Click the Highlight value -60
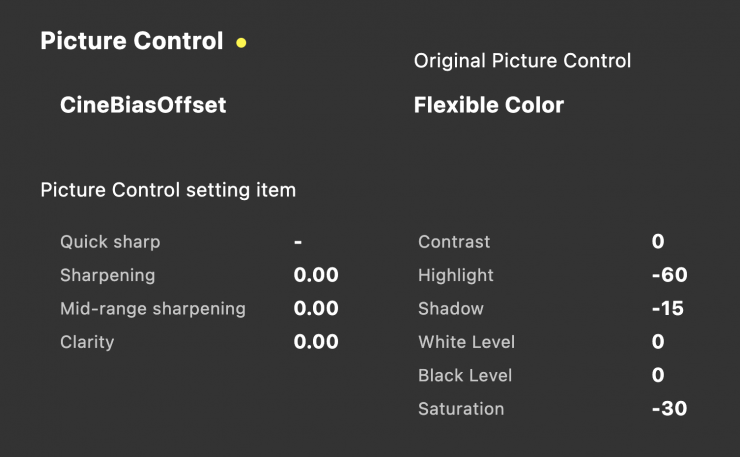The image size is (740, 457). 669,275
